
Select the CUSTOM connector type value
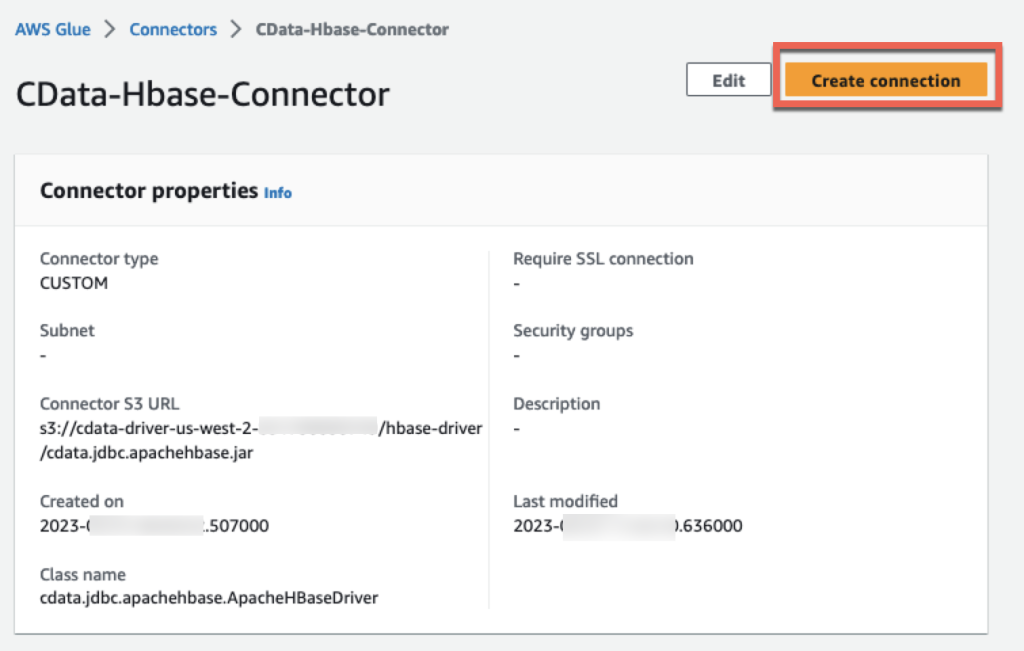click(x=74, y=283)
